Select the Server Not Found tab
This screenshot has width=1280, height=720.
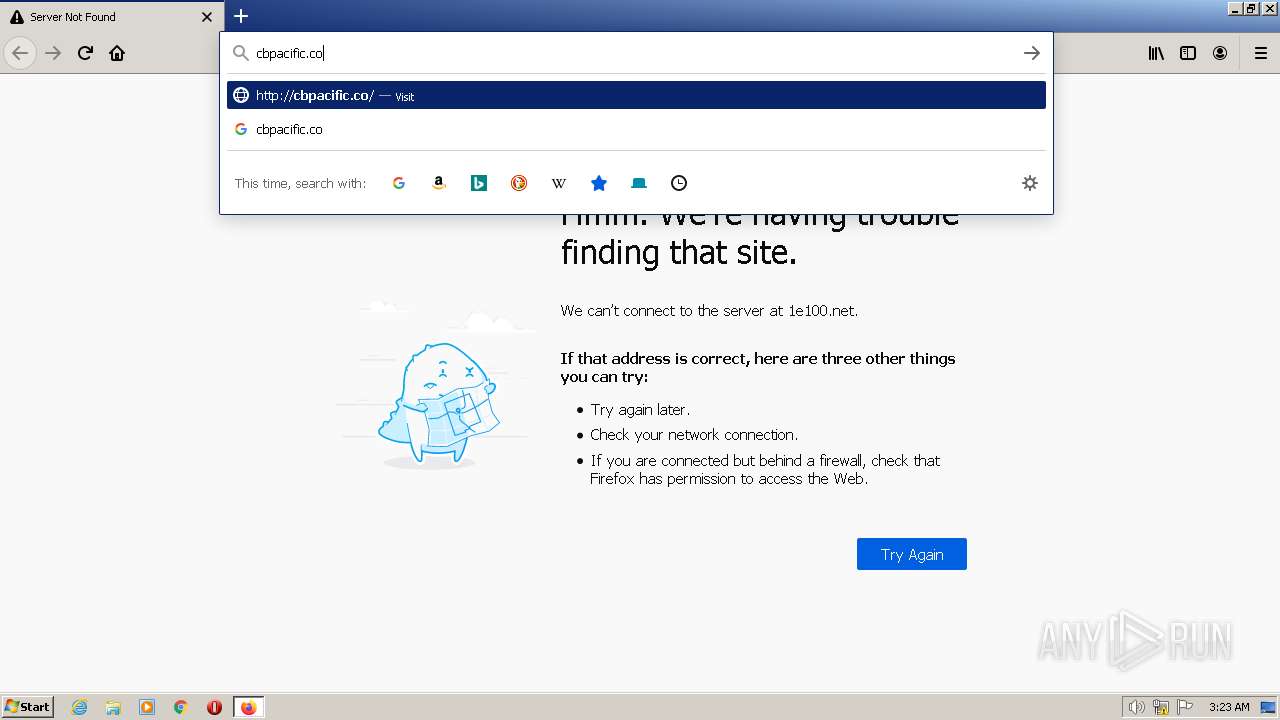coord(110,17)
